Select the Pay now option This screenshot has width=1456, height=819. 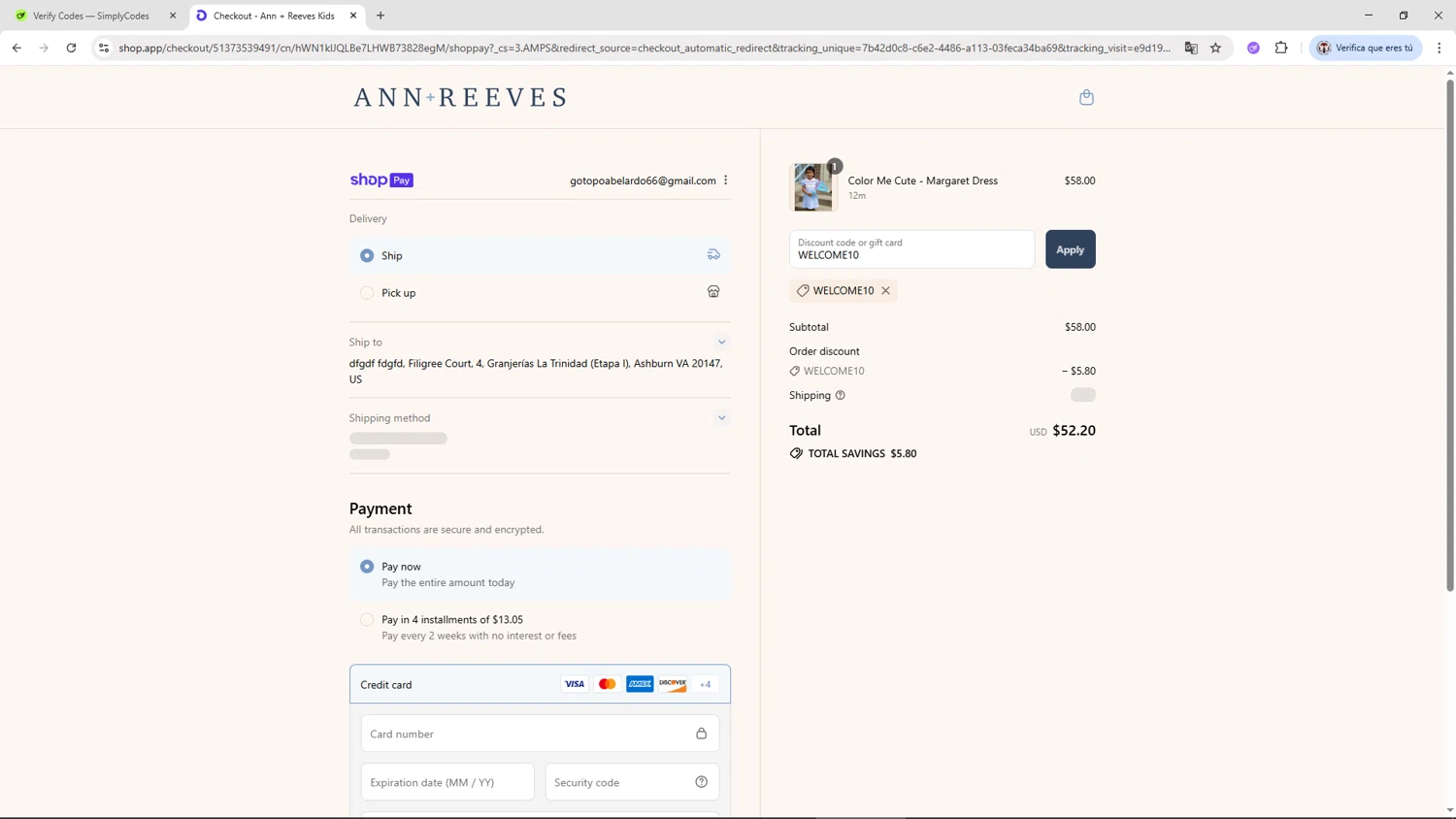point(367,567)
